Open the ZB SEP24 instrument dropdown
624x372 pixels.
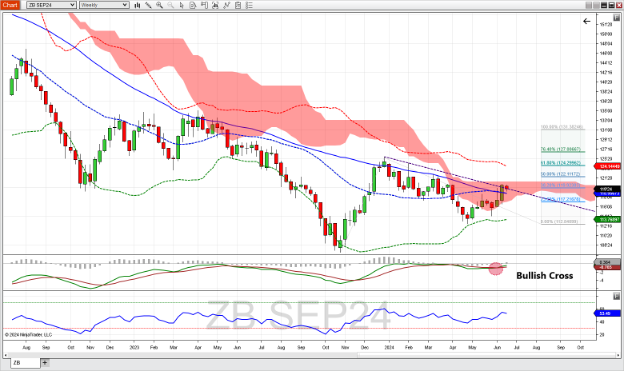[x=51, y=5]
